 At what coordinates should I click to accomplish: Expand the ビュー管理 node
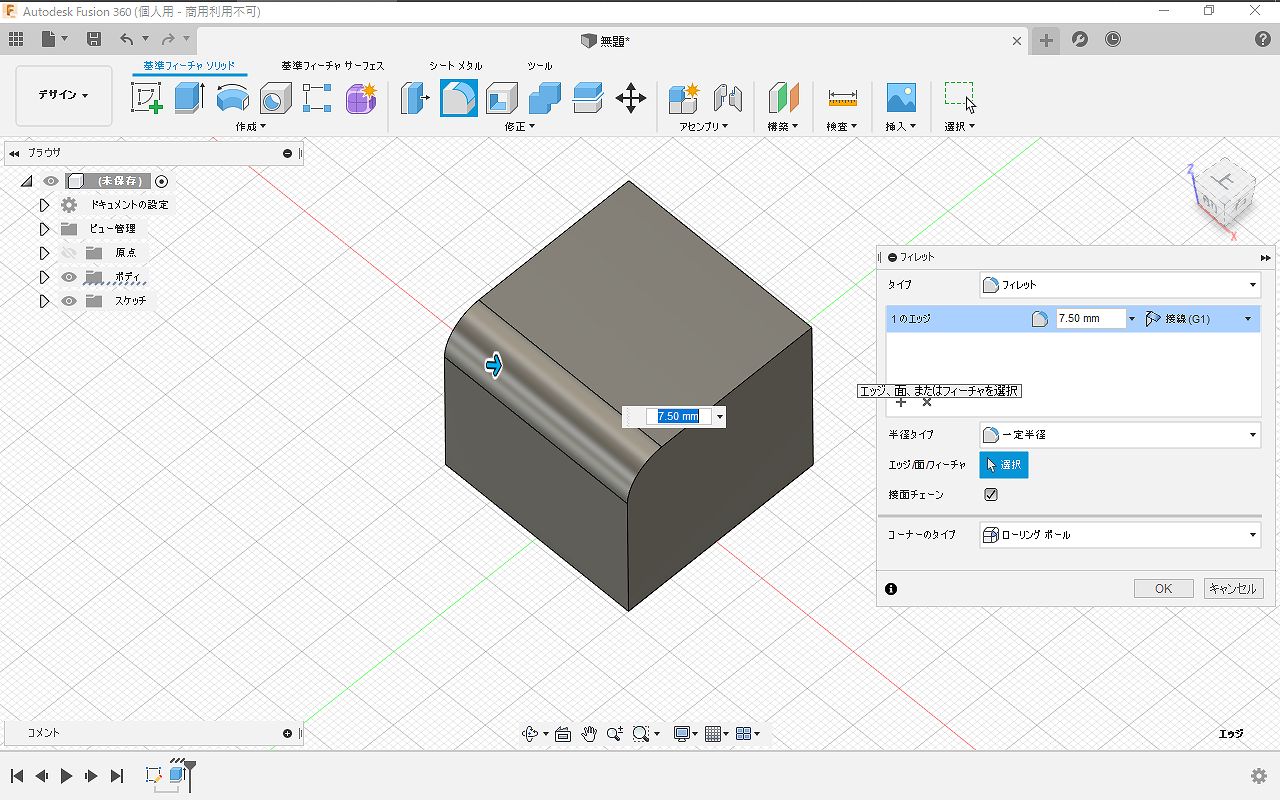pyautogui.click(x=44, y=229)
